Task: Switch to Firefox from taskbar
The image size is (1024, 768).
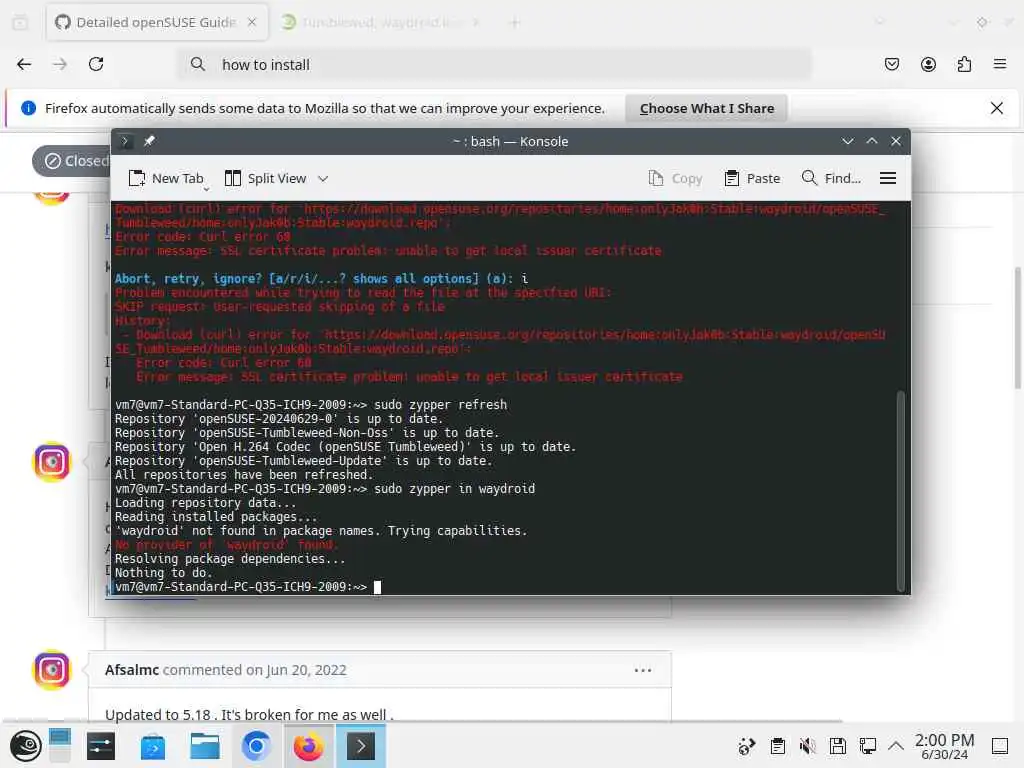Action: [308, 746]
